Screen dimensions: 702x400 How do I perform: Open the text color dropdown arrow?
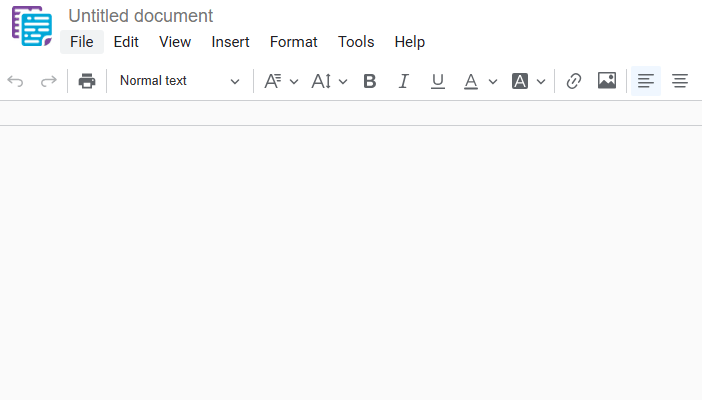493,82
